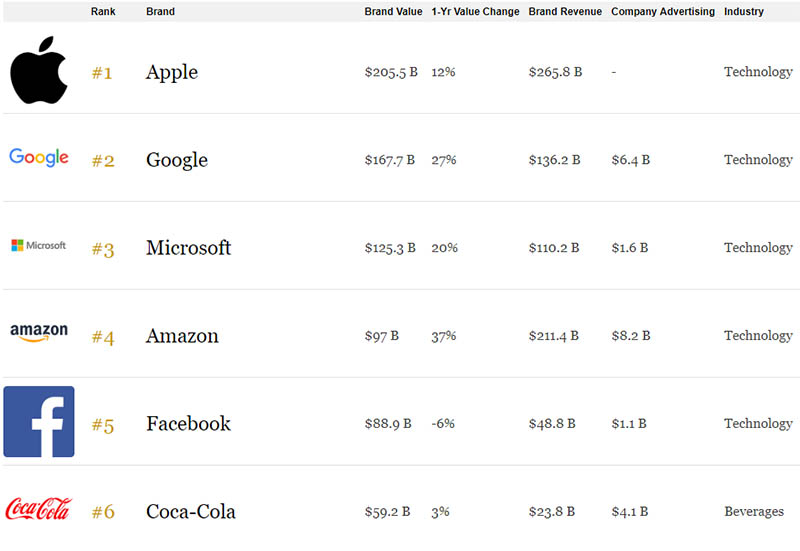
Task: Sort by the Brand Value column header
Action: point(394,12)
